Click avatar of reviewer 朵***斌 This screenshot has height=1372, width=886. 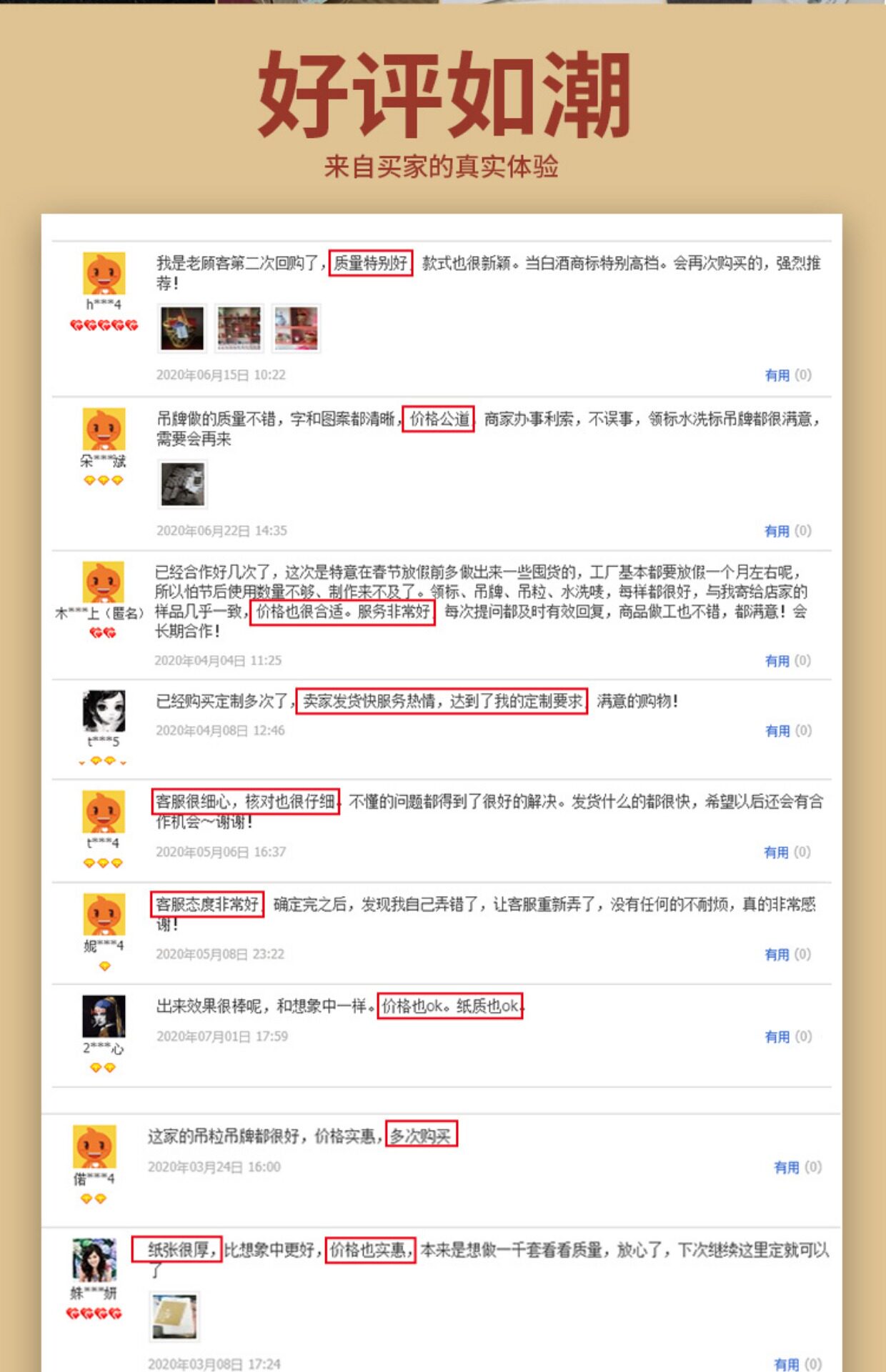pyautogui.click(x=104, y=429)
